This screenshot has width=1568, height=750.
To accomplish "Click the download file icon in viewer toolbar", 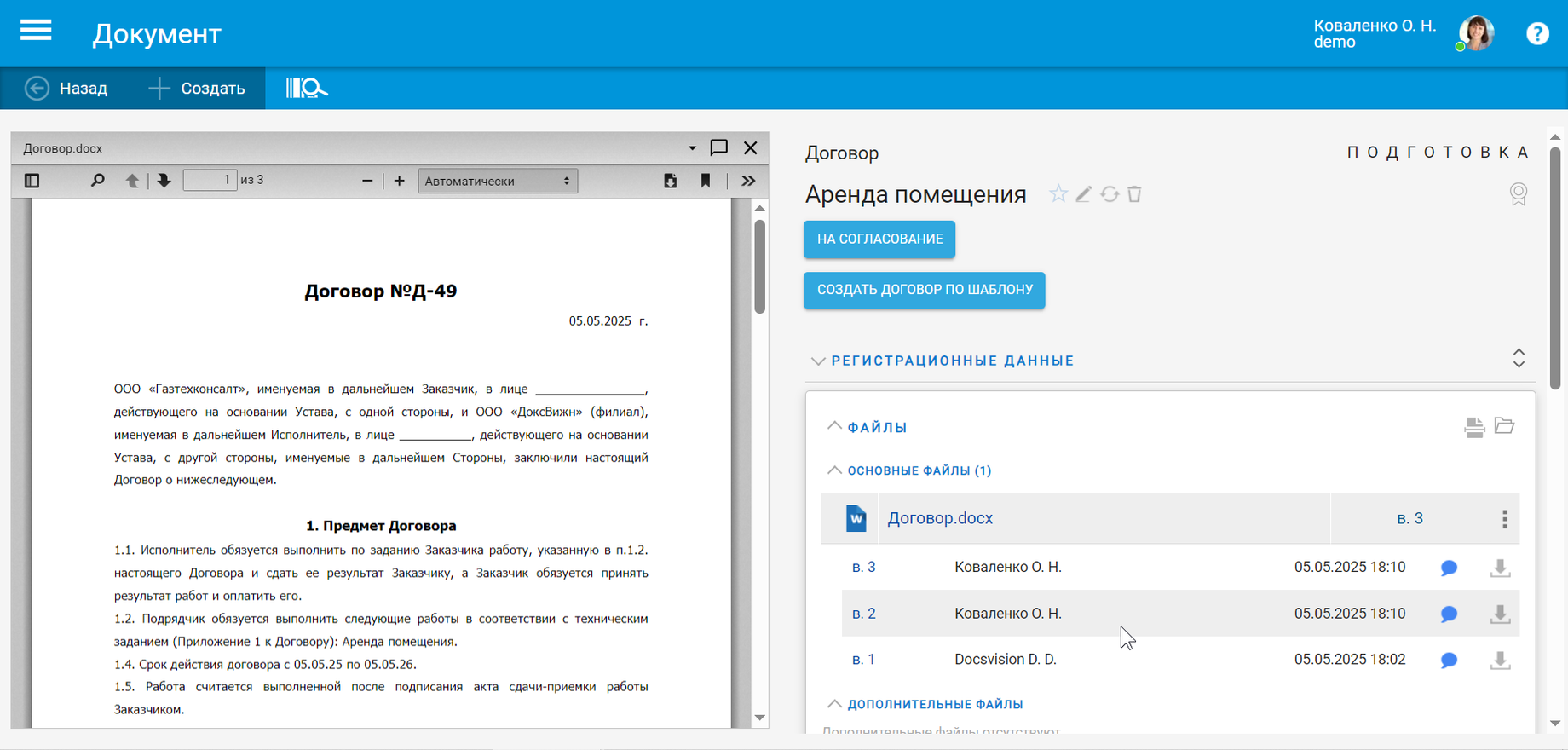I will (x=671, y=181).
